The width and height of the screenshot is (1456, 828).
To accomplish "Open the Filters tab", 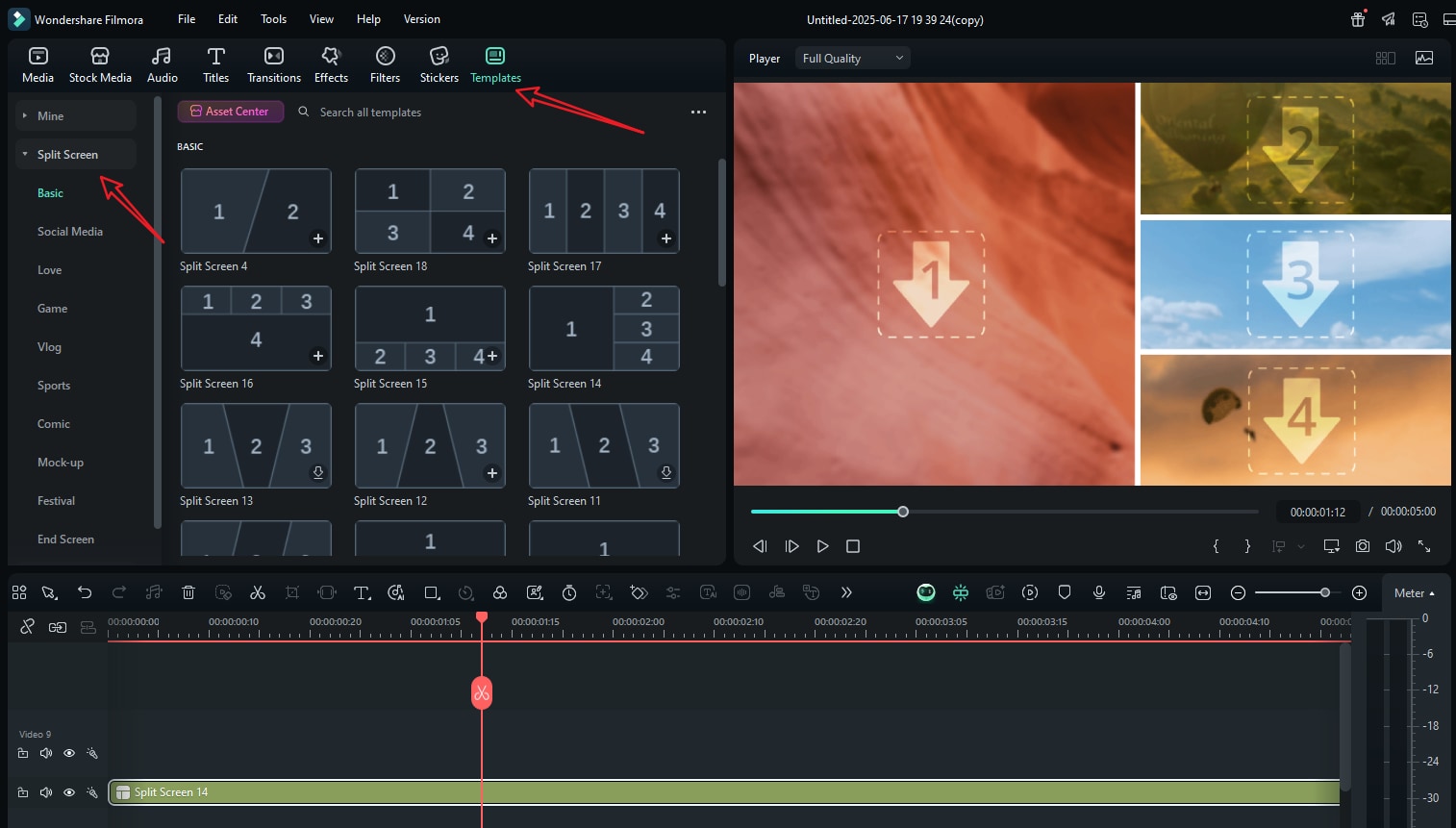I will pos(385,64).
